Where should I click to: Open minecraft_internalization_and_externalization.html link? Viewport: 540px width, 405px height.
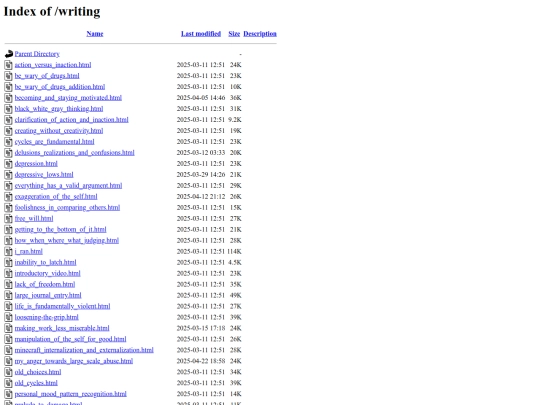point(84,350)
